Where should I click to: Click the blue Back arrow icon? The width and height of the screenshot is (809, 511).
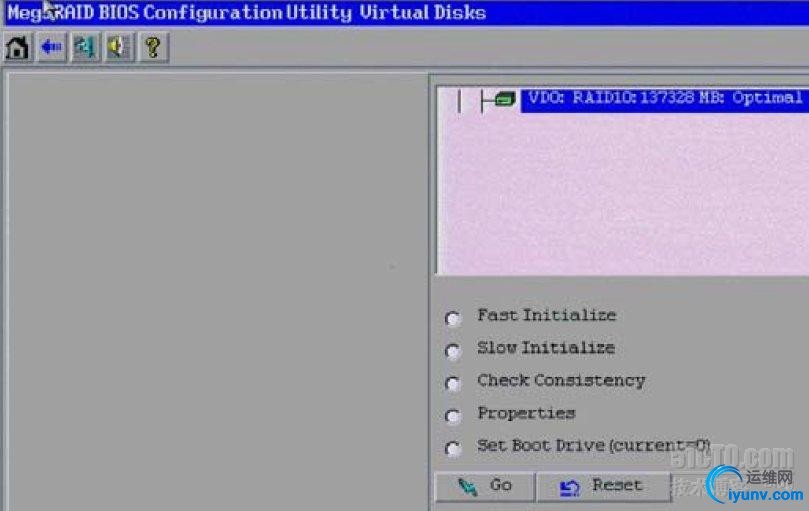pos(52,47)
